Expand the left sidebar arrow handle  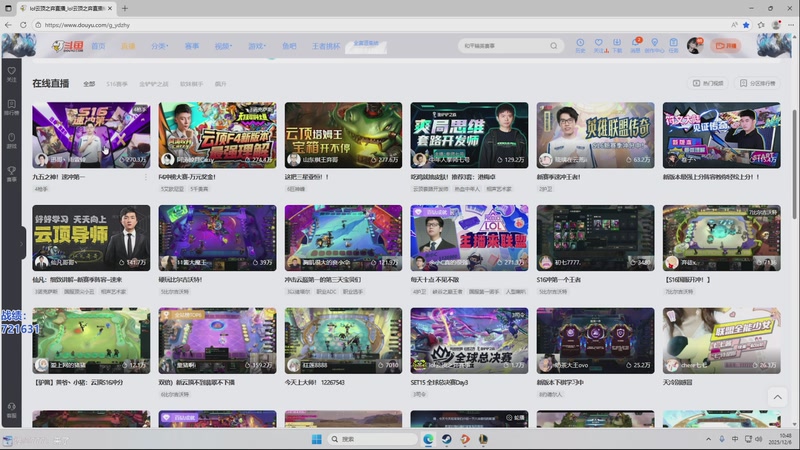21,244
